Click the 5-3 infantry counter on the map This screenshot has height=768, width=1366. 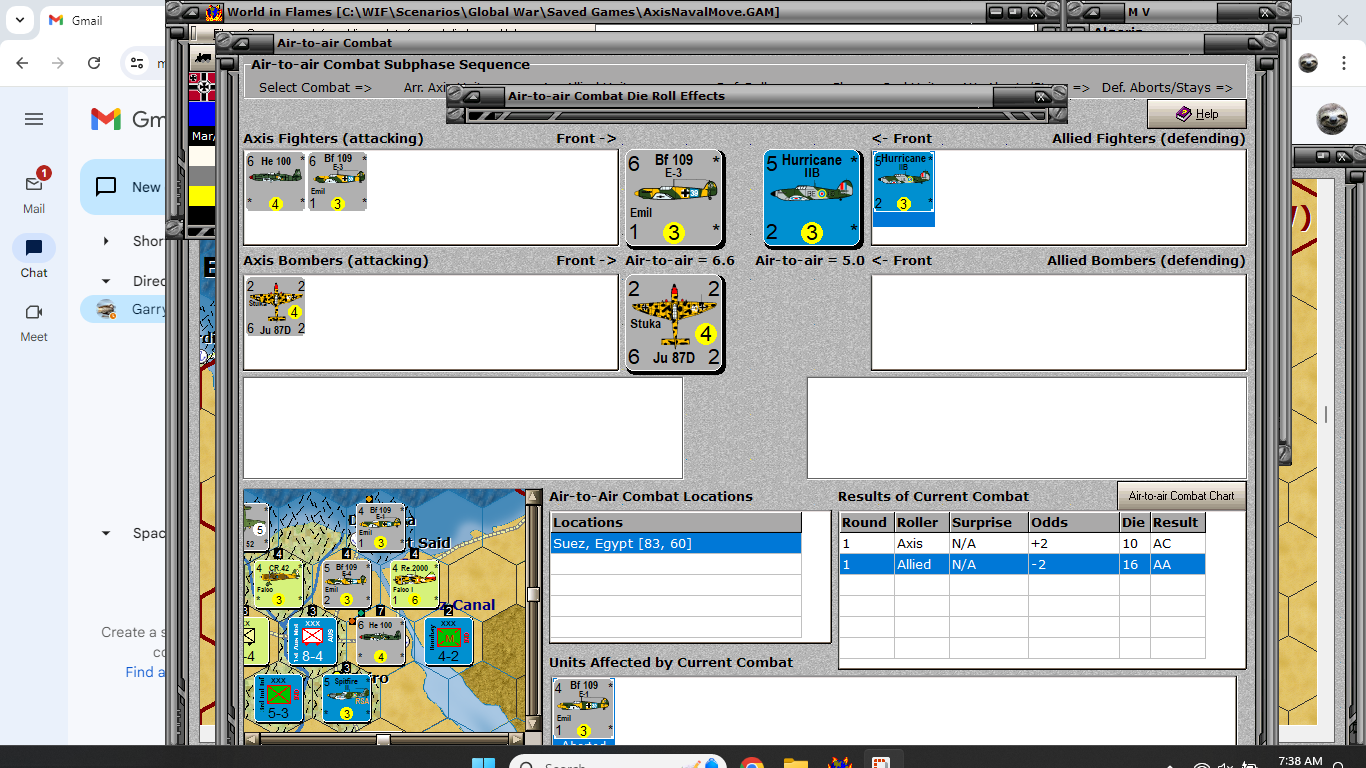point(278,698)
